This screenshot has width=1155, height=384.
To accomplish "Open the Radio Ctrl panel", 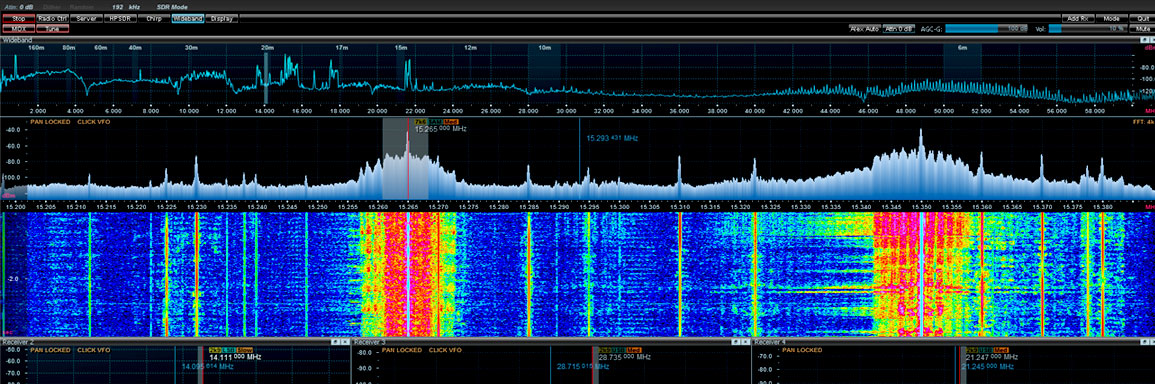I will click(x=53, y=18).
